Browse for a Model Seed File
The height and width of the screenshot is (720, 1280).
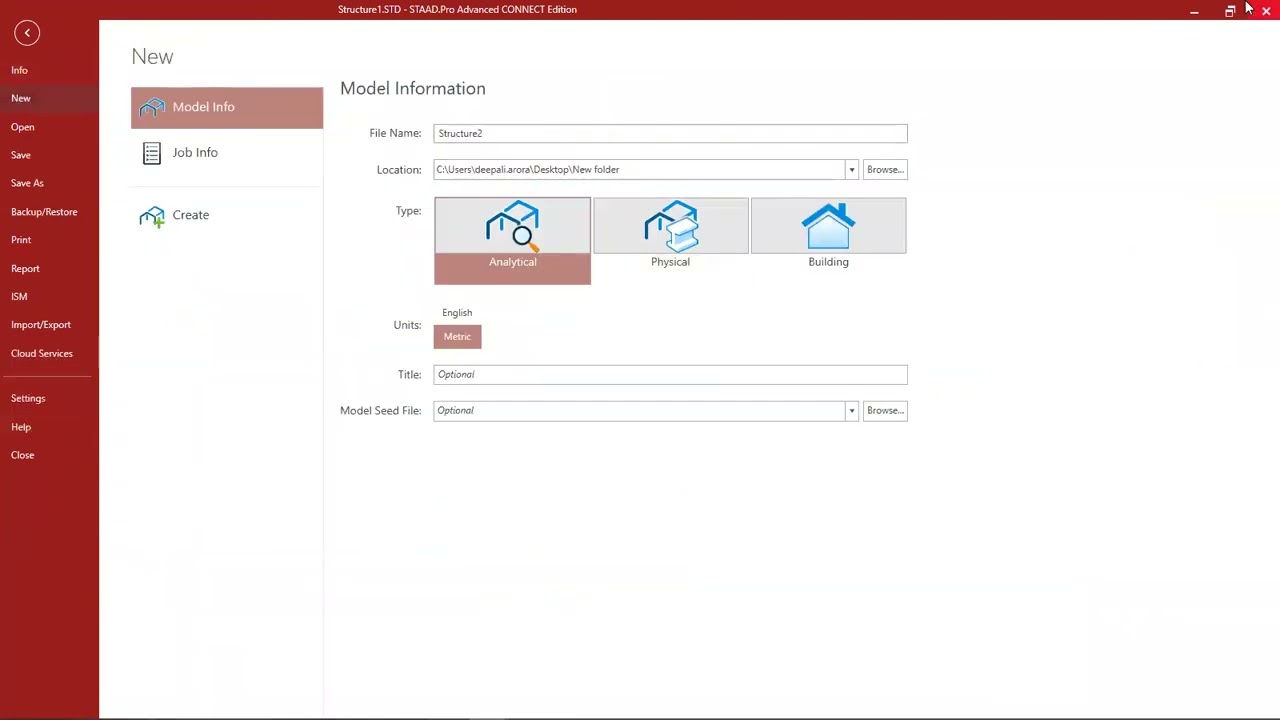[x=885, y=411]
